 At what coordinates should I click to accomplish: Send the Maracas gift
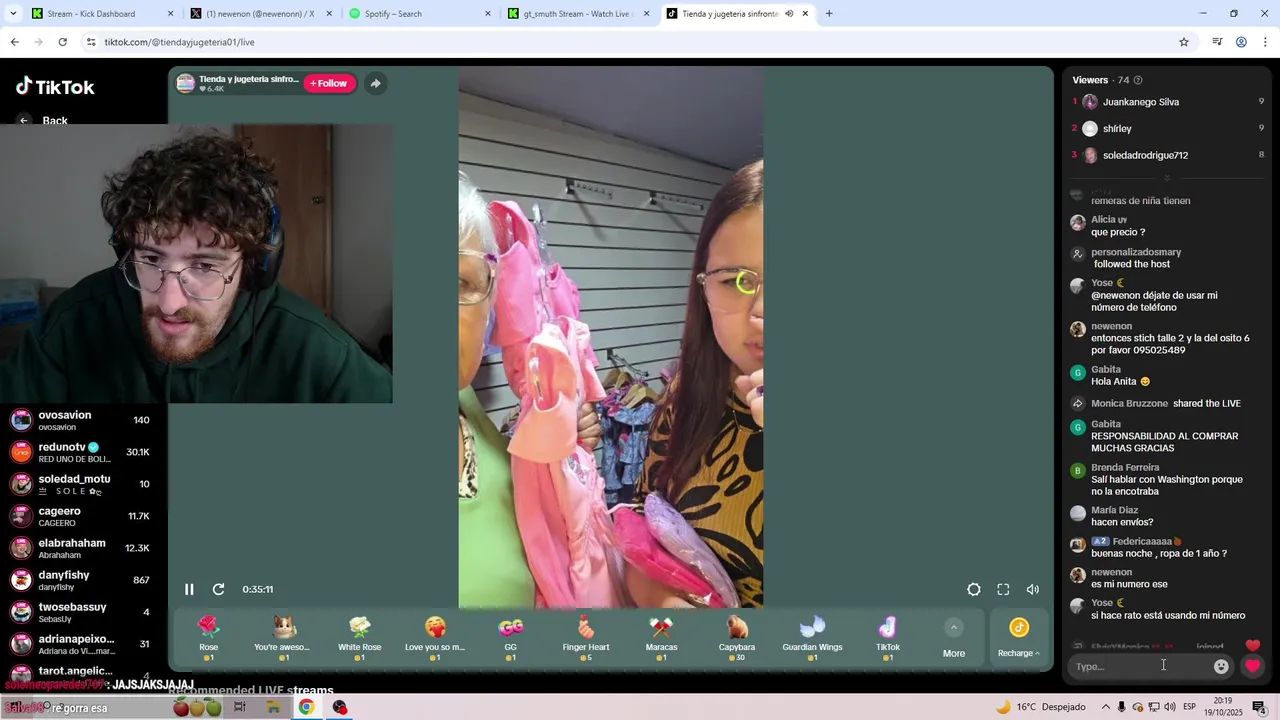tap(661, 637)
